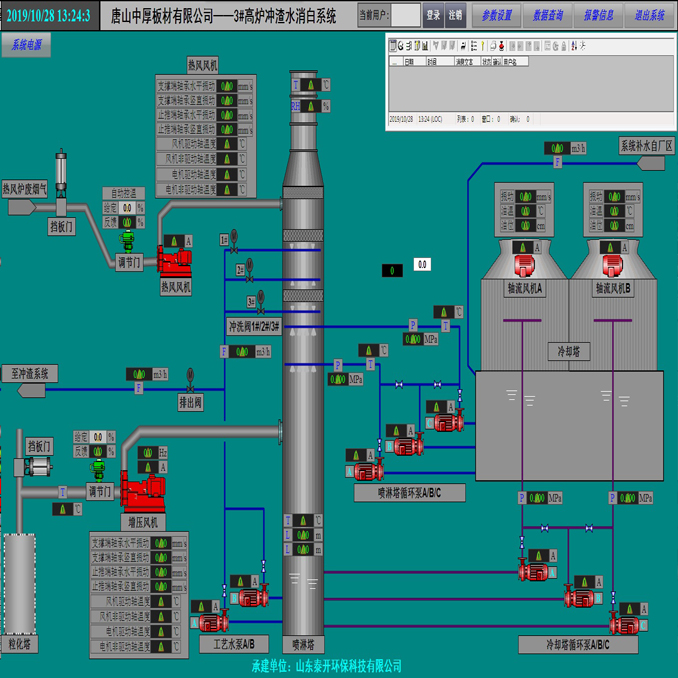Open the 报警信息 alarm information page

click(x=598, y=16)
